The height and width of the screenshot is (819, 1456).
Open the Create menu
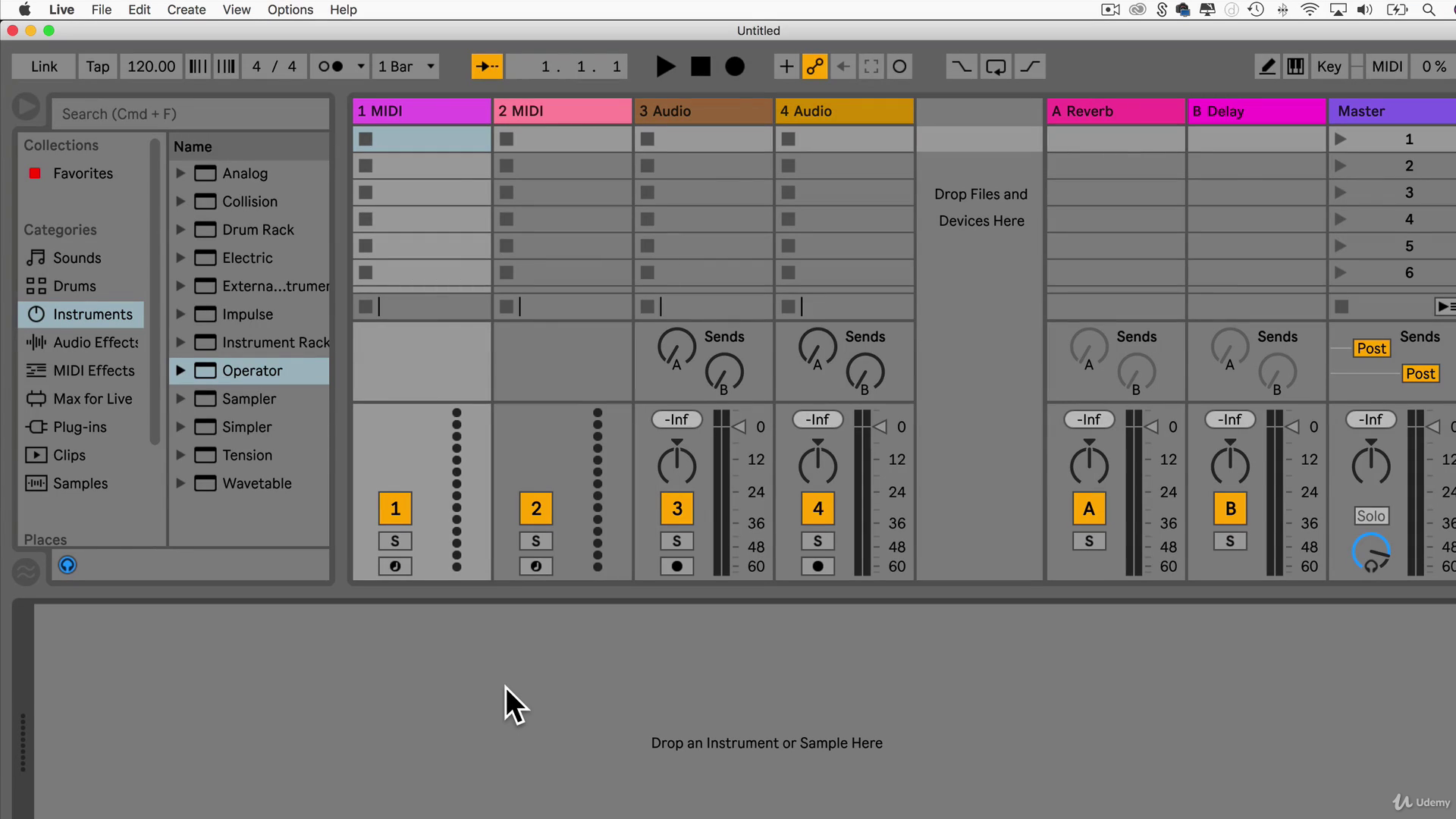tap(186, 10)
